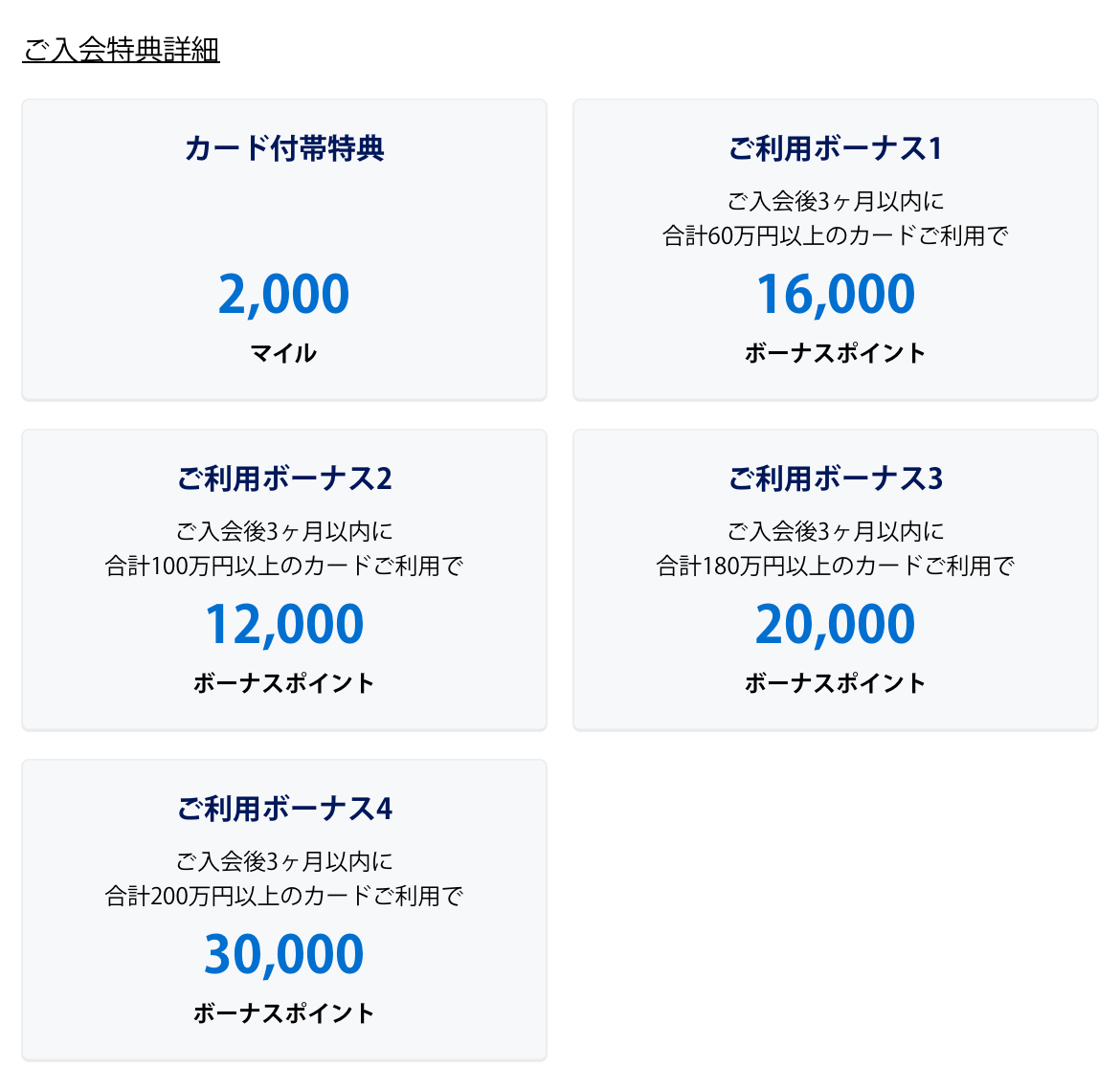1120x1089 pixels.
Task: Select the カード付帯特典 card title
Action: click(x=284, y=148)
